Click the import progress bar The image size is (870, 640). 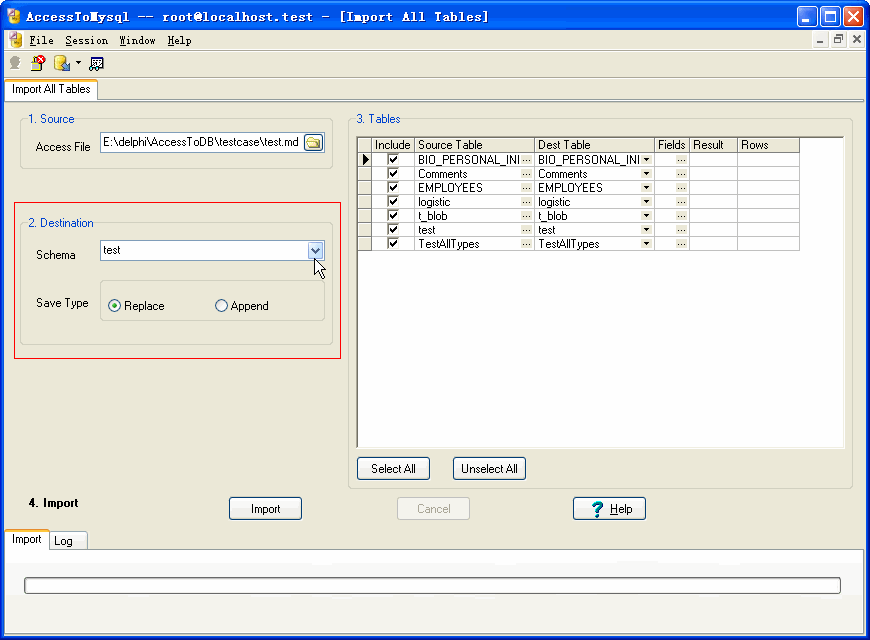pyautogui.click(x=432, y=586)
